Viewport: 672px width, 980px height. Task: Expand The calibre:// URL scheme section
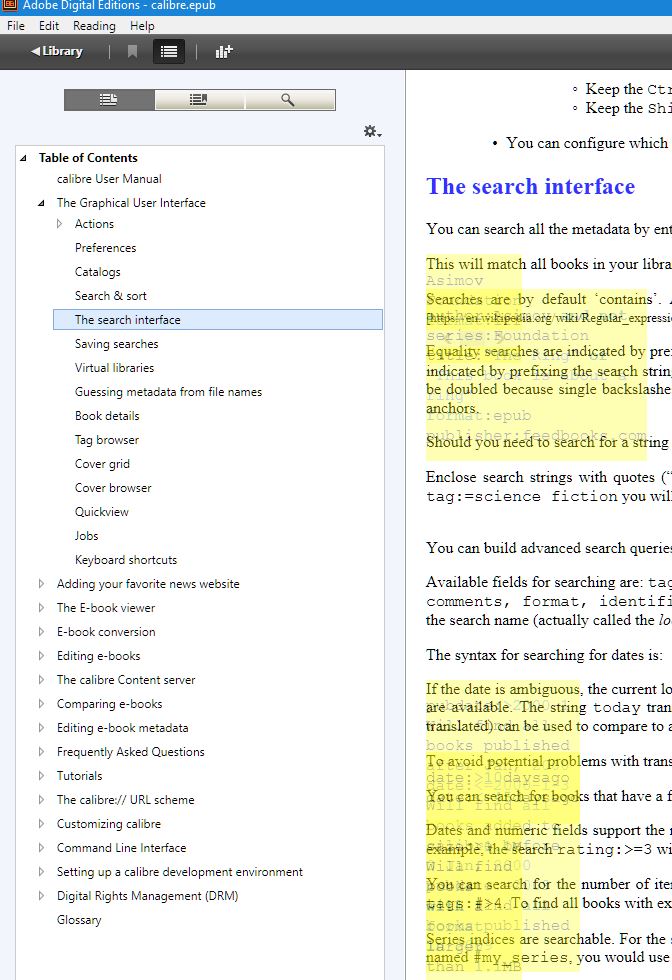coord(41,799)
